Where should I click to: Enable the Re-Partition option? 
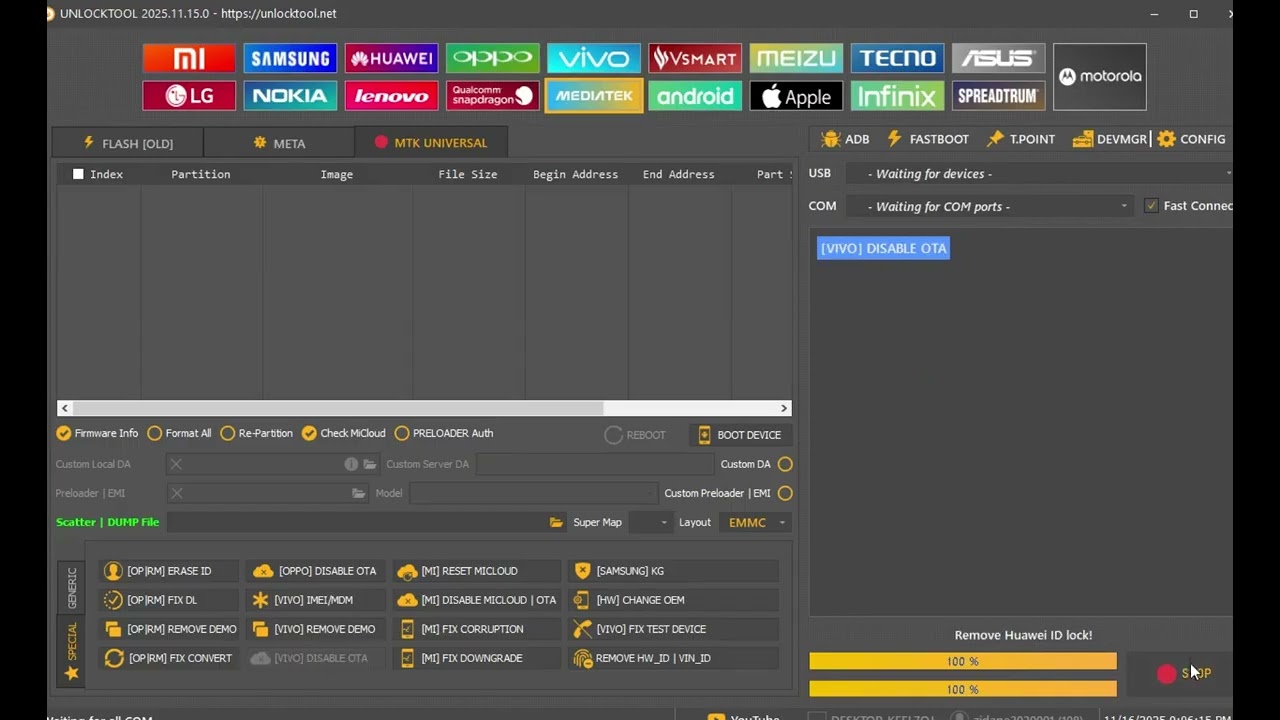pos(257,433)
